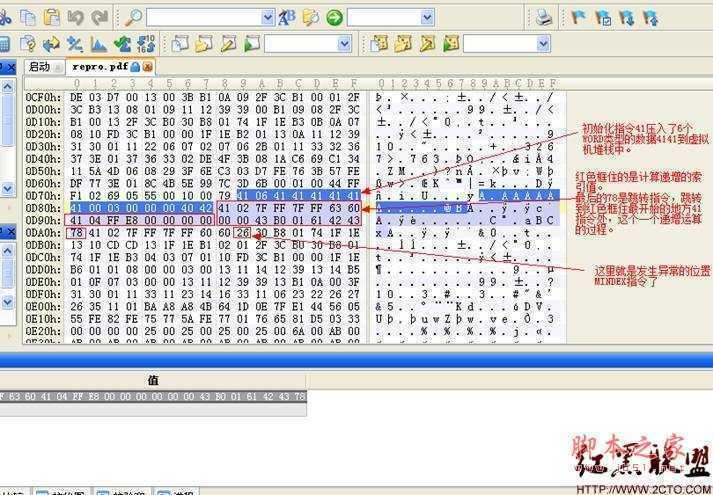
Task: Open a template with the folder puzzle icon
Action: [x=403, y=44]
